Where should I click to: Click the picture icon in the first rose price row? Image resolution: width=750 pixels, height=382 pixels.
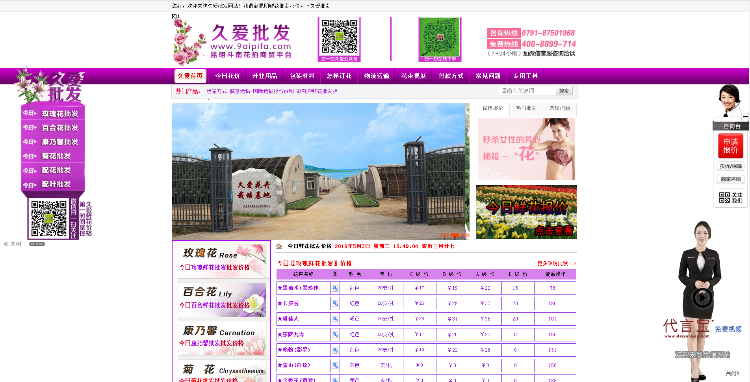coord(335,288)
